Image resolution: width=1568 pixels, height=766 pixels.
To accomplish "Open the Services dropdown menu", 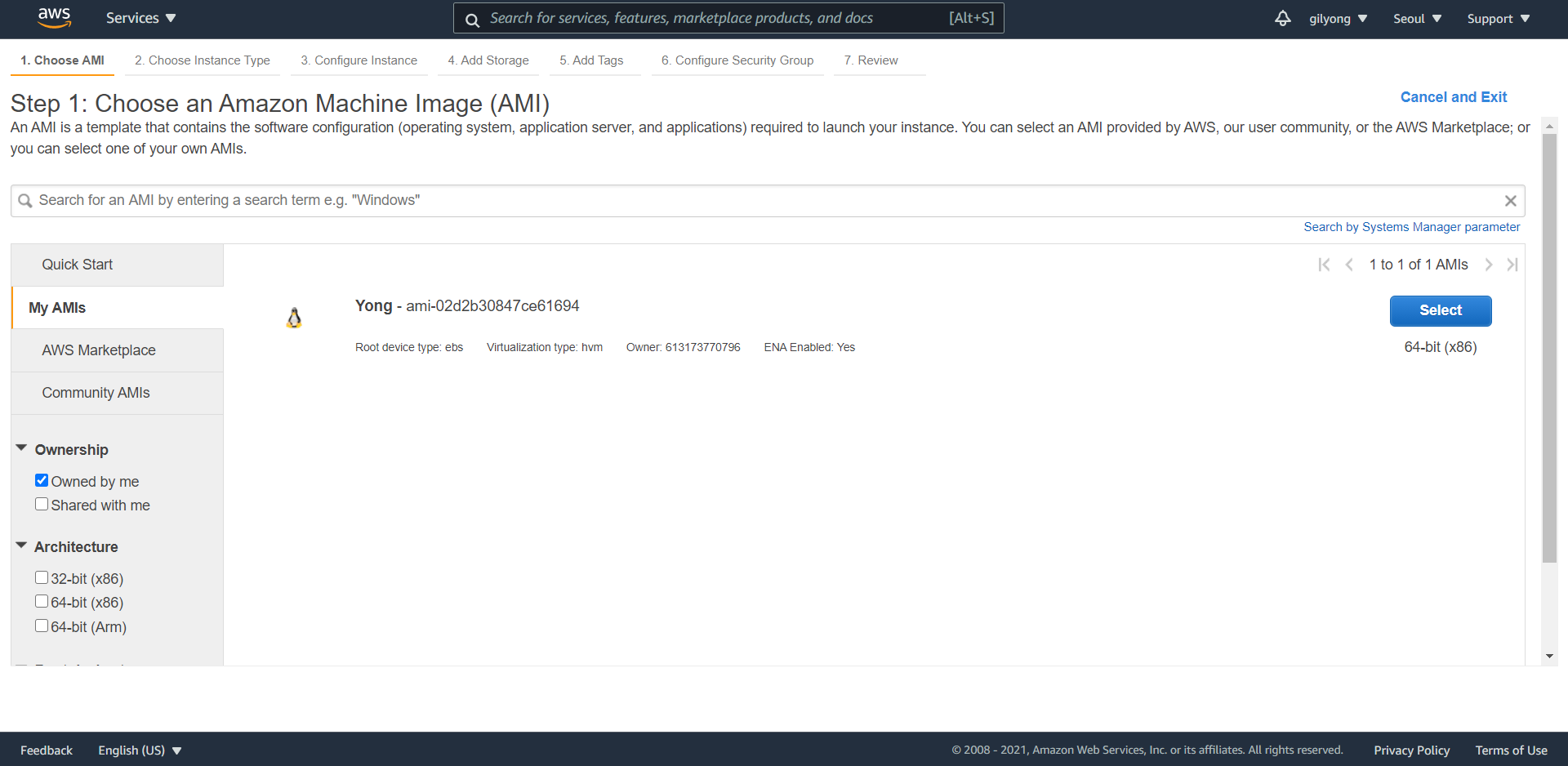I will 140,18.
